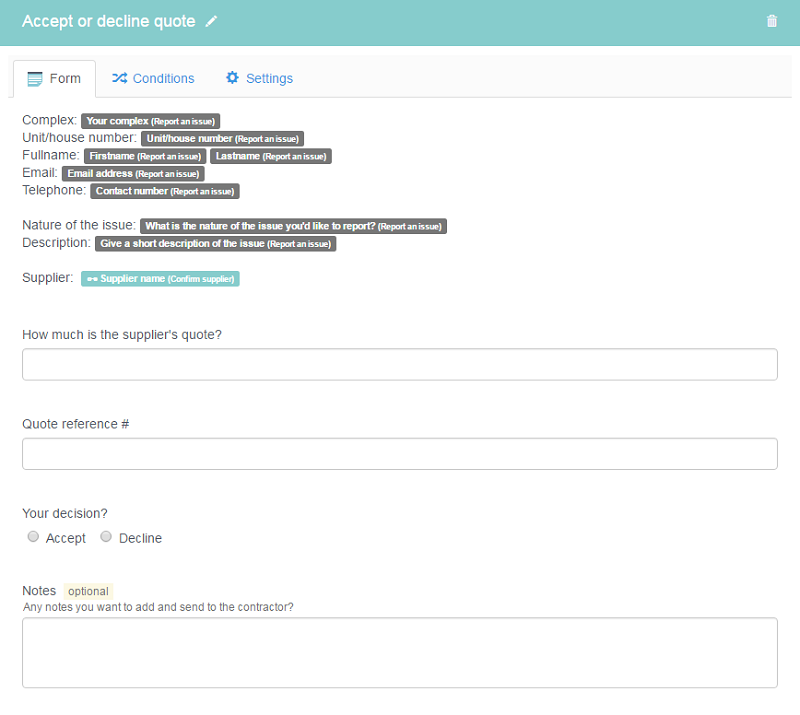Click the 'Your decision?' label
Screen dimensions: 800x715
pos(65,513)
